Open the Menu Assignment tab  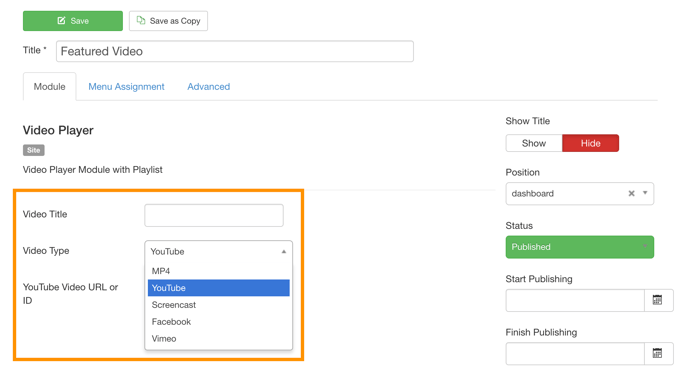click(126, 86)
